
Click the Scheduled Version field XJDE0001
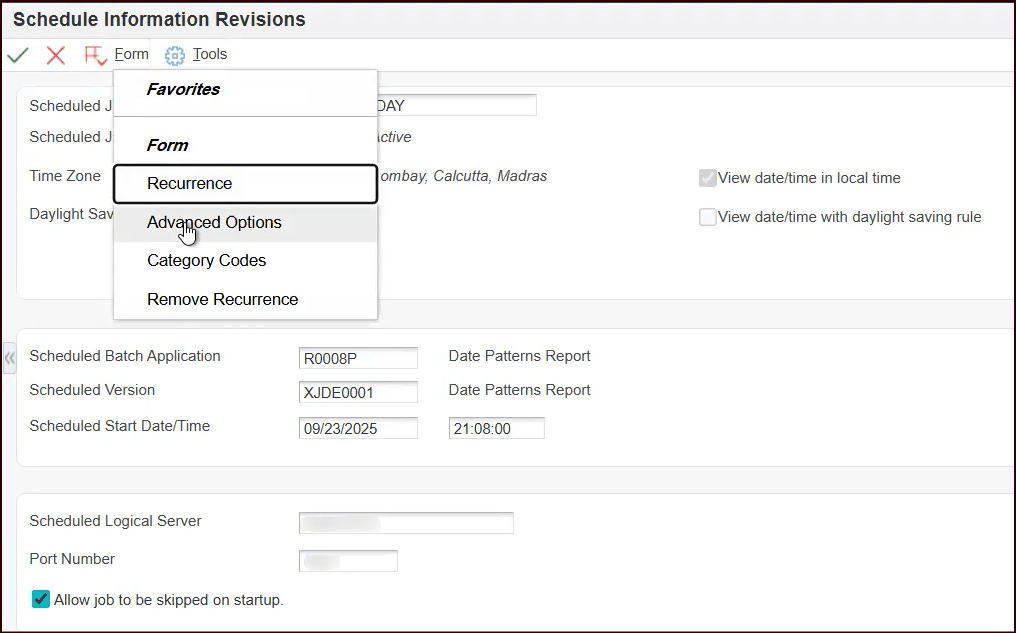click(x=358, y=392)
